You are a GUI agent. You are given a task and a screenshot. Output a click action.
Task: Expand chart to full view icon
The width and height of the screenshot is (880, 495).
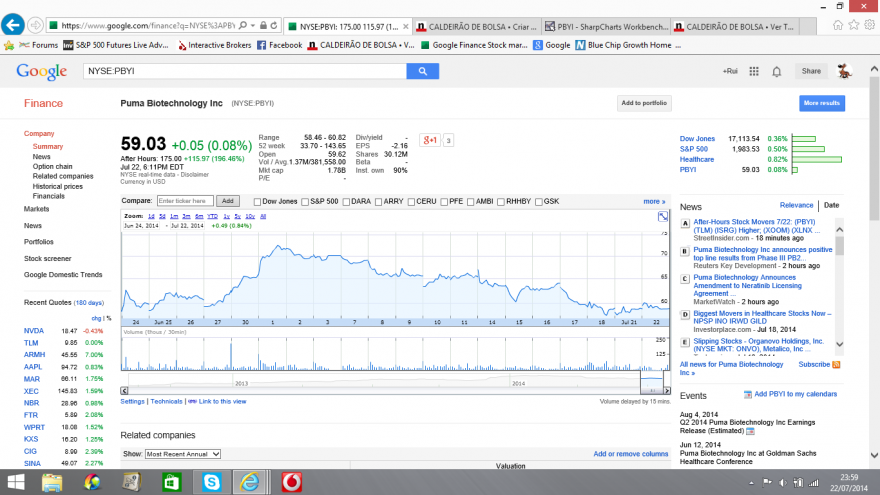pos(663,216)
